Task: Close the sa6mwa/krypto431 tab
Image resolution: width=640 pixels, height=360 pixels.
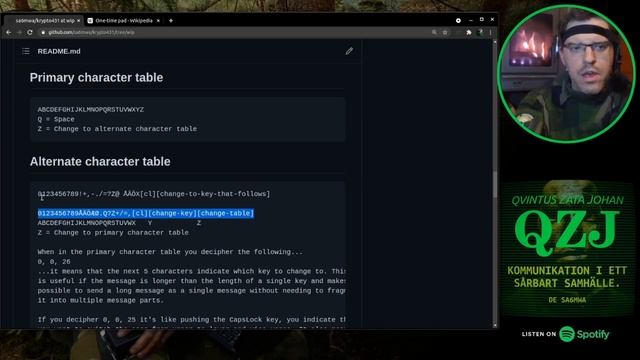Action: pyautogui.click(x=78, y=20)
